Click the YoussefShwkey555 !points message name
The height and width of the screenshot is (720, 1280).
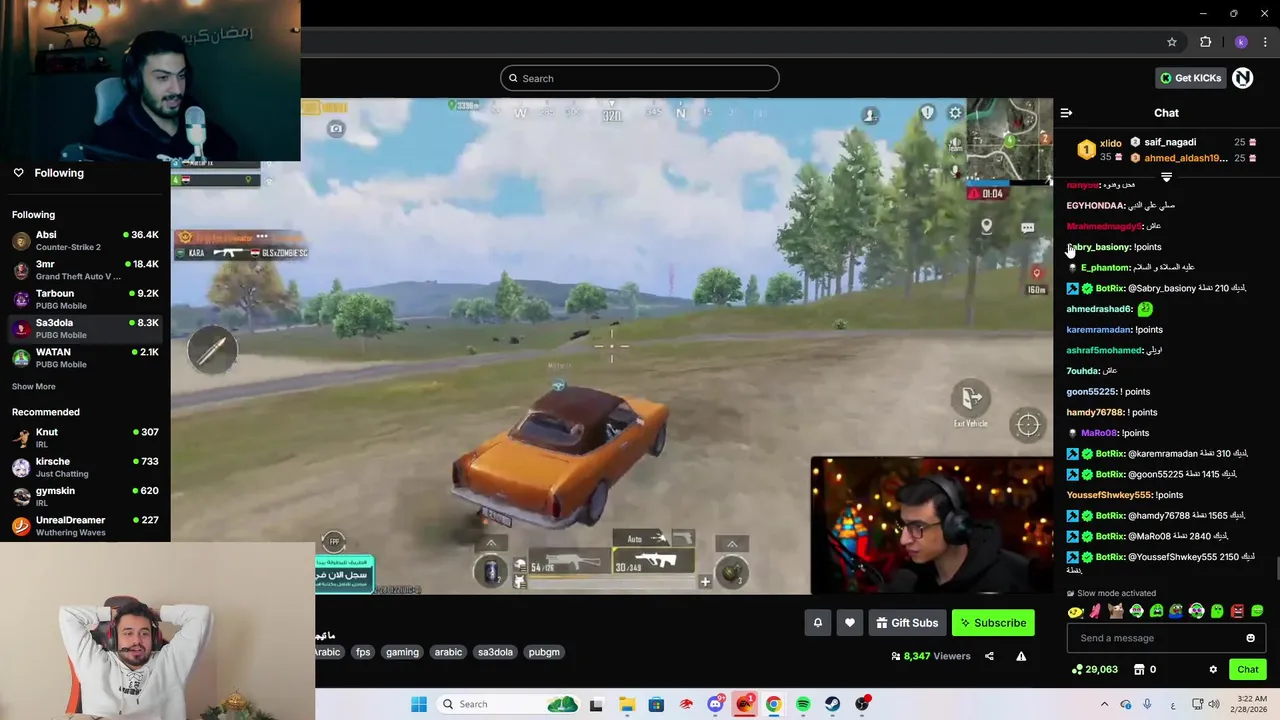pyautogui.click(x=1110, y=495)
